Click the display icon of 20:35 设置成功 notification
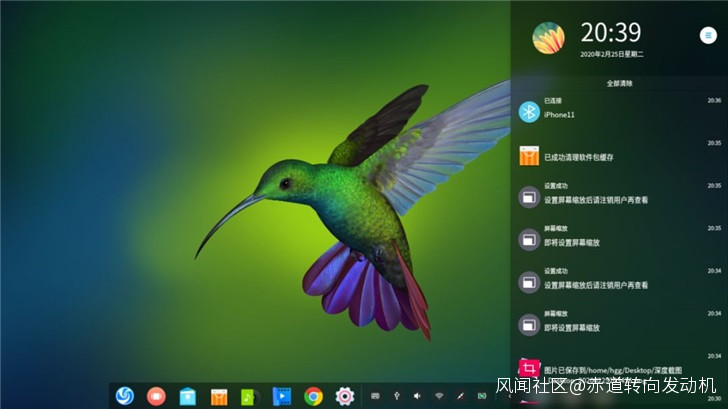This screenshot has height=409, width=728. pos(529,197)
